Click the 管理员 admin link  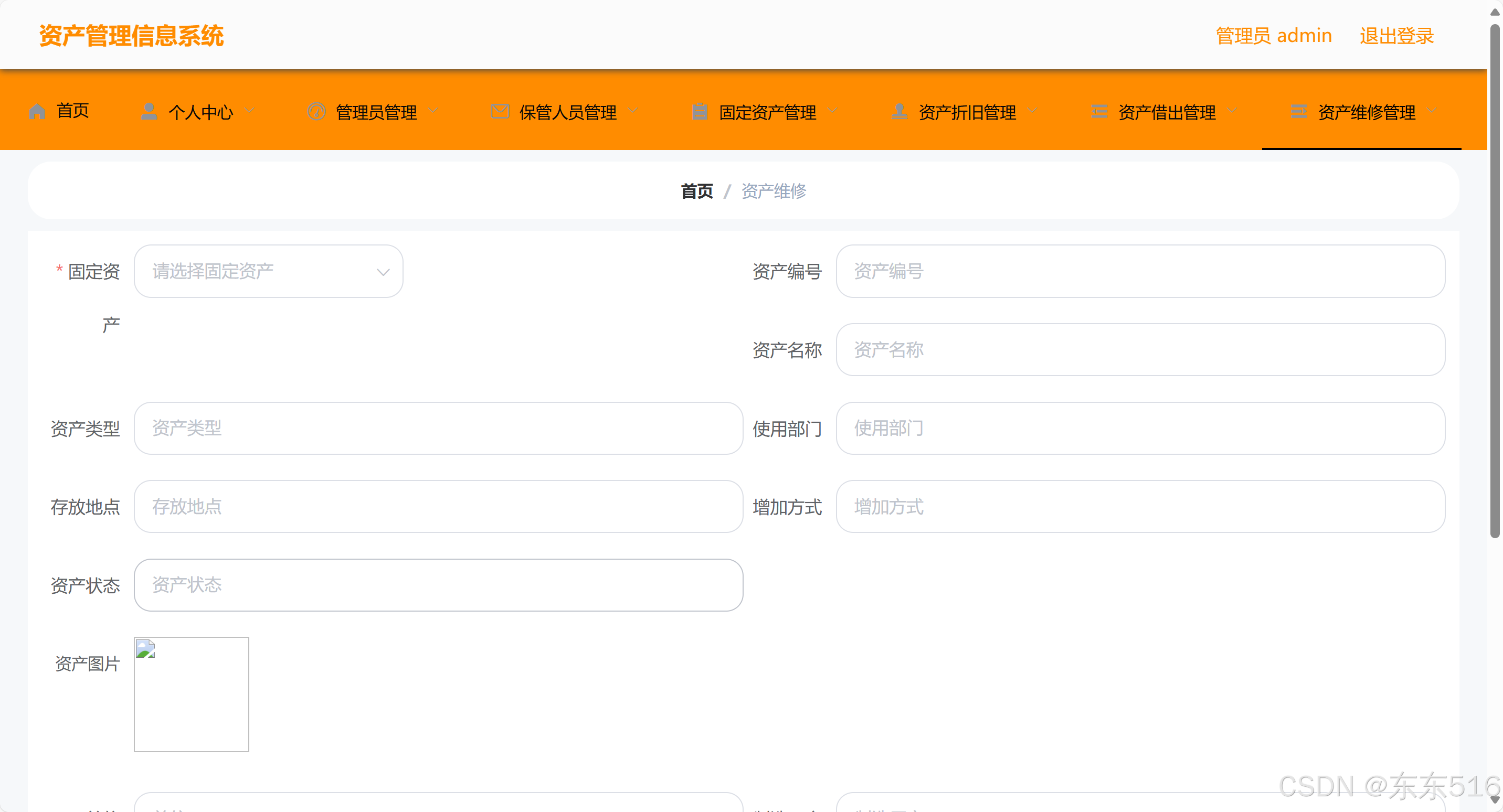coord(1273,36)
